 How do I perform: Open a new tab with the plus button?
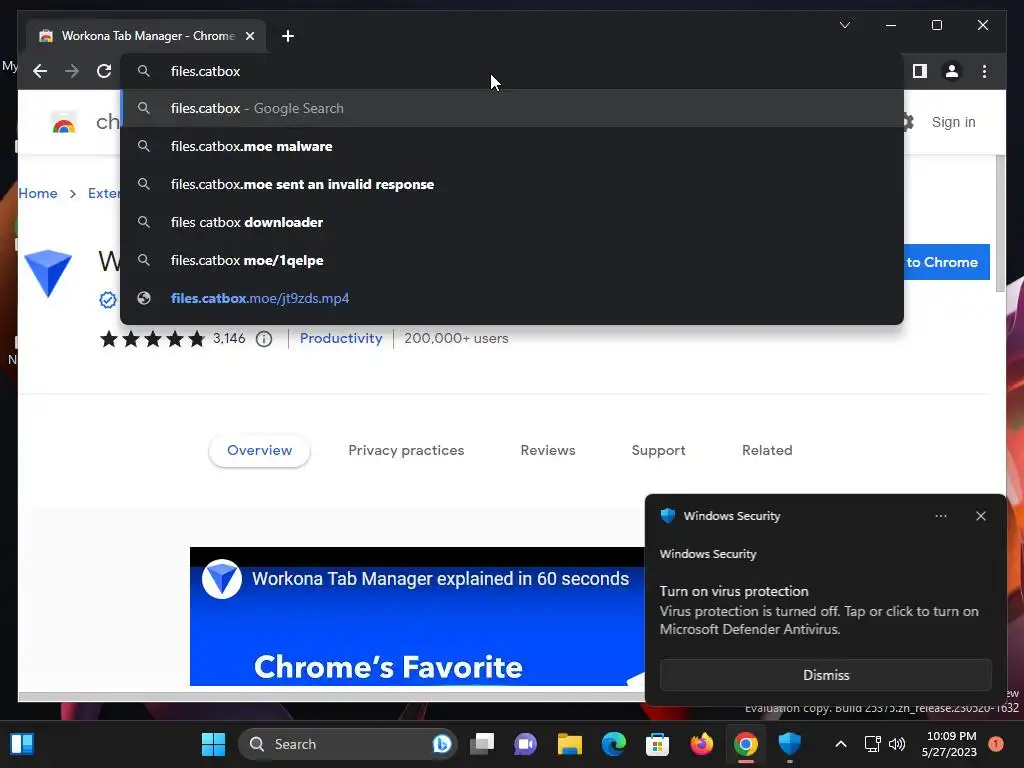(x=288, y=36)
